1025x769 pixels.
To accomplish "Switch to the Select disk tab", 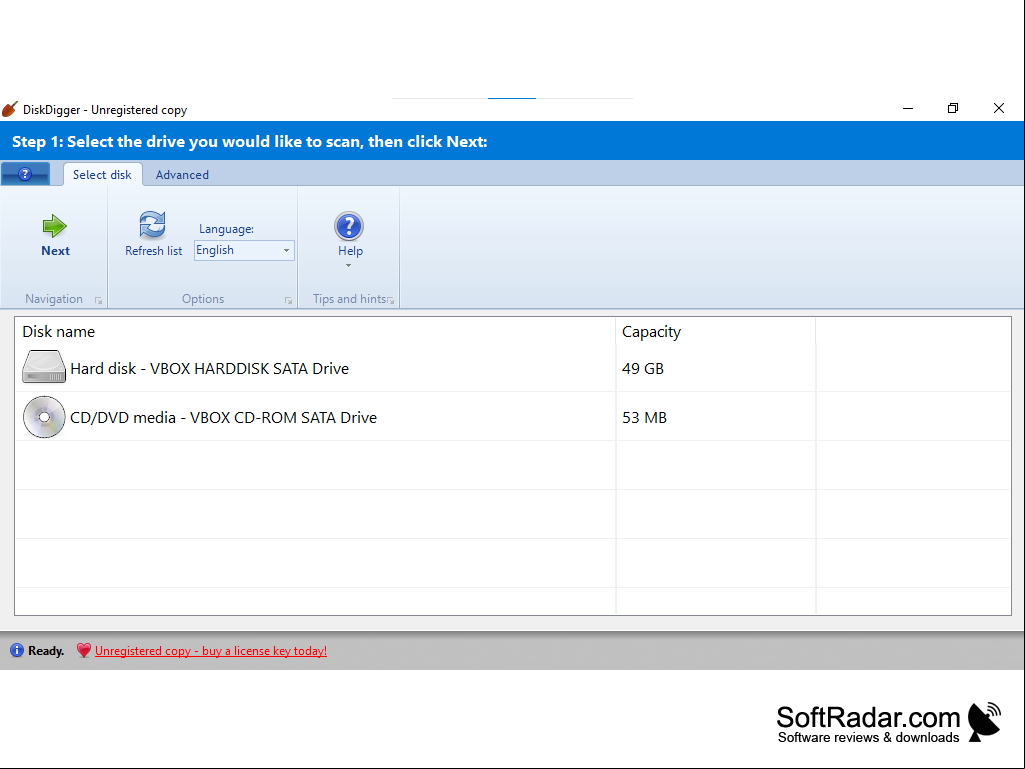I will pos(103,175).
